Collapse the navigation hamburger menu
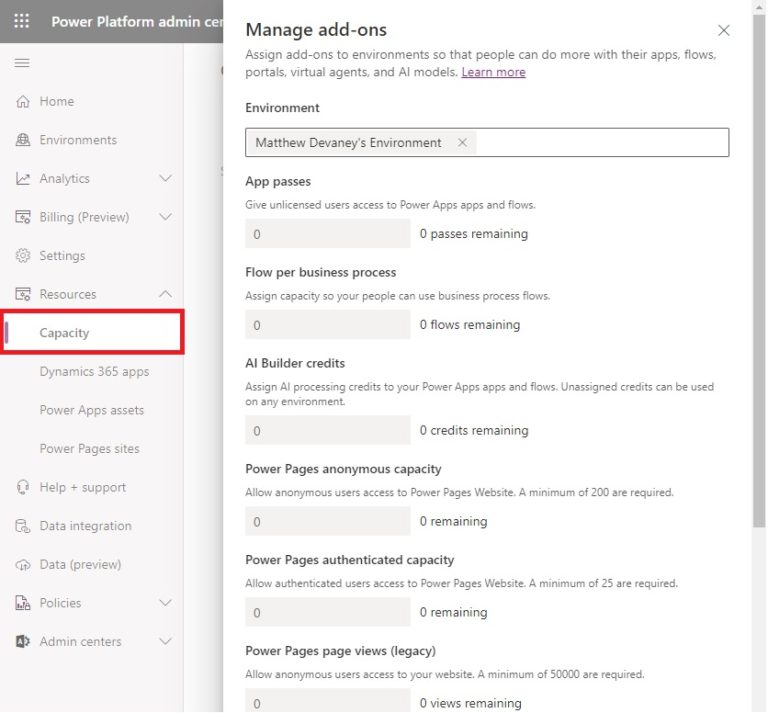Viewport: 768px width, 713px height. click(x=22, y=63)
